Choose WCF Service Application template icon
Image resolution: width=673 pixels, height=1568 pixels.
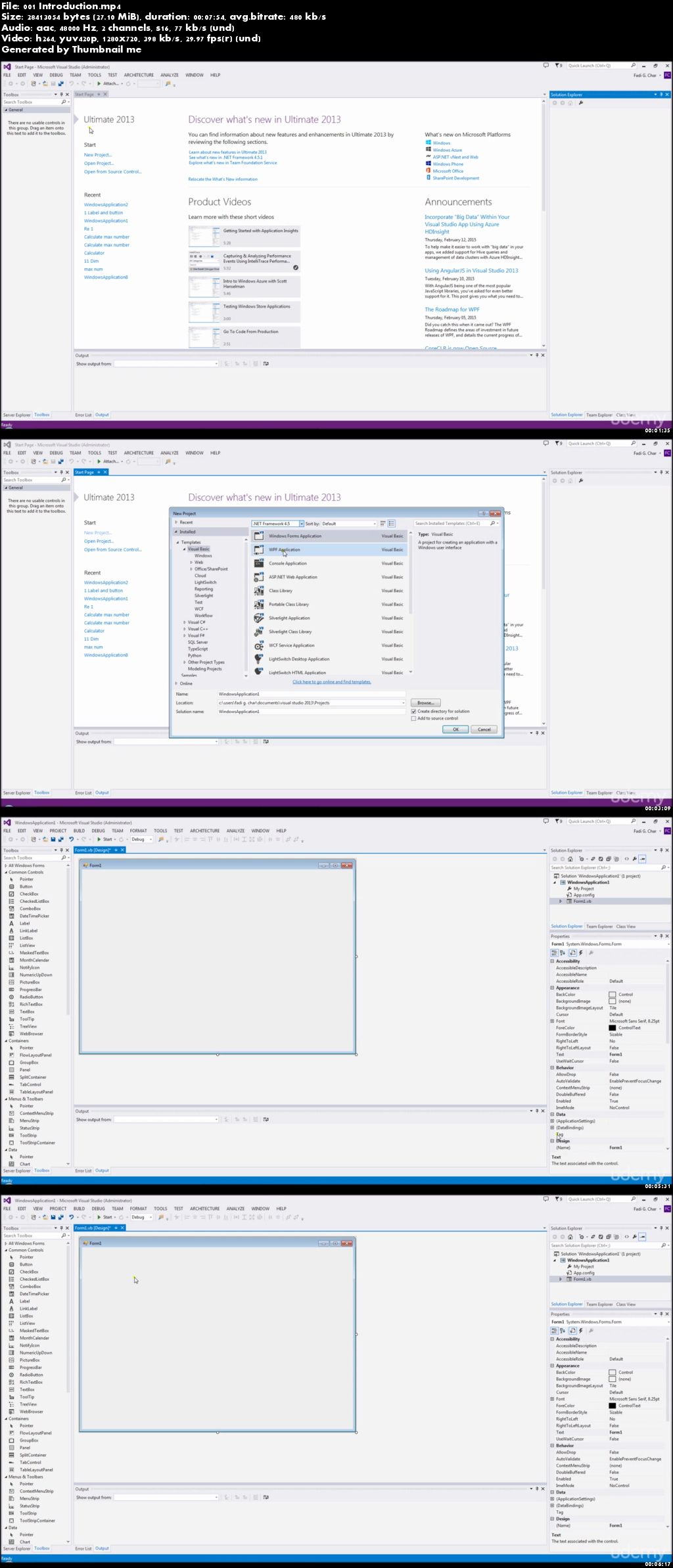(259, 645)
